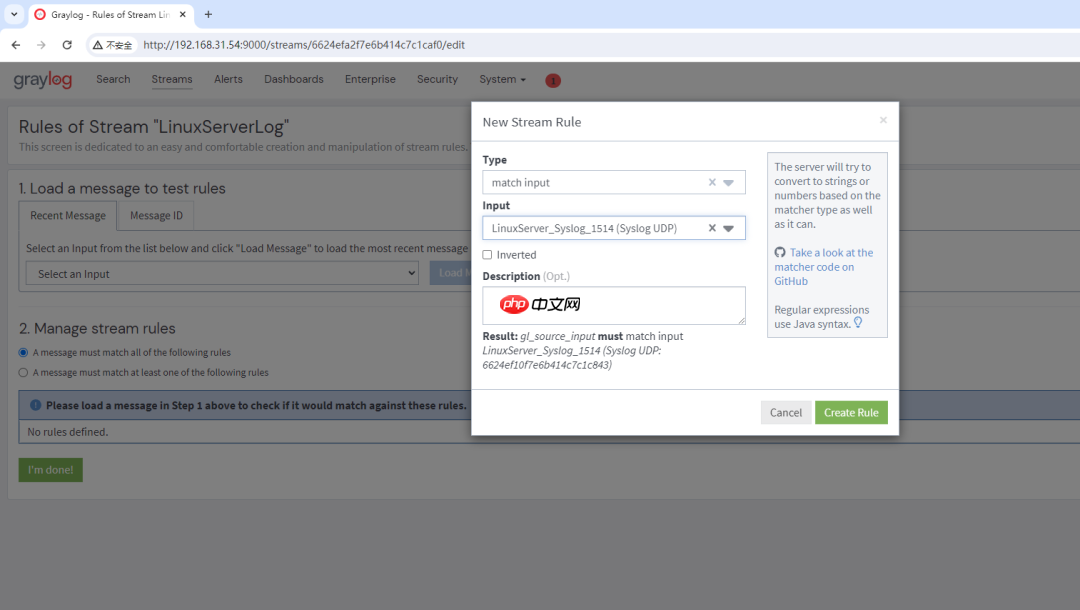Open the red notification badge

pyautogui.click(x=552, y=81)
